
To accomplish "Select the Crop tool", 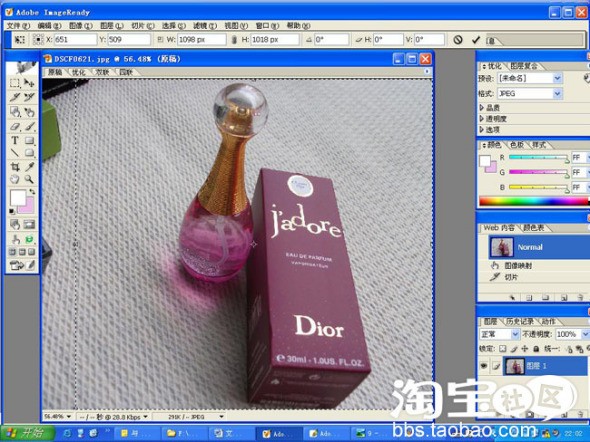I will click(15, 166).
